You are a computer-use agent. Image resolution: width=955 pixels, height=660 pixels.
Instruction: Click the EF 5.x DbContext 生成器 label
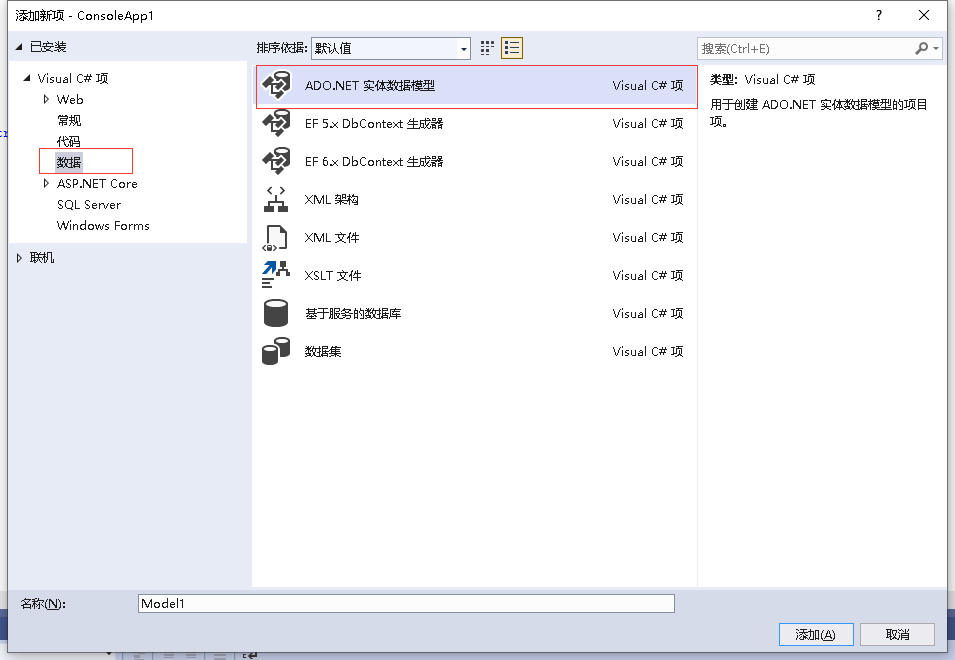(374, 124)
